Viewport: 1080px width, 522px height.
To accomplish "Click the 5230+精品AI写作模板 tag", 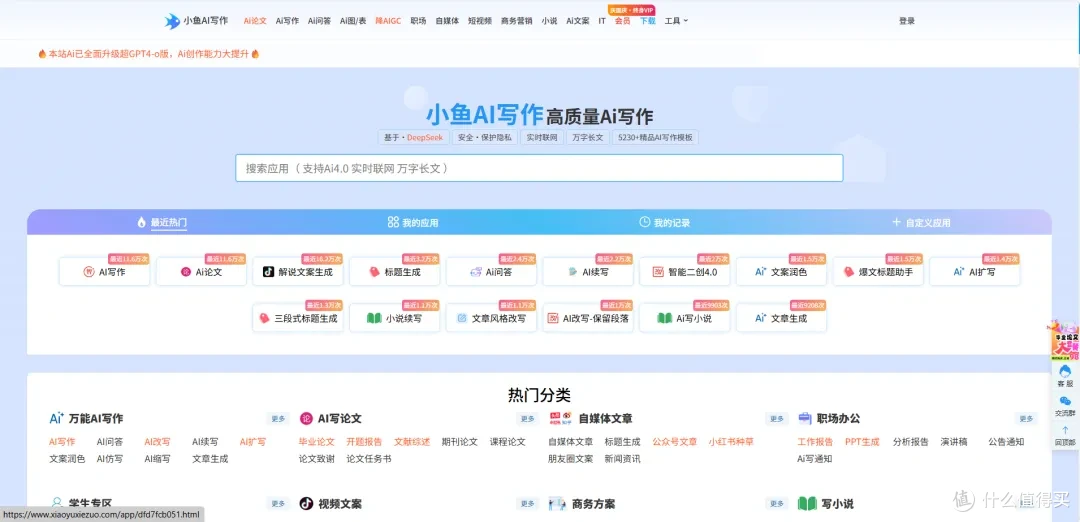I will click(655, 137).
